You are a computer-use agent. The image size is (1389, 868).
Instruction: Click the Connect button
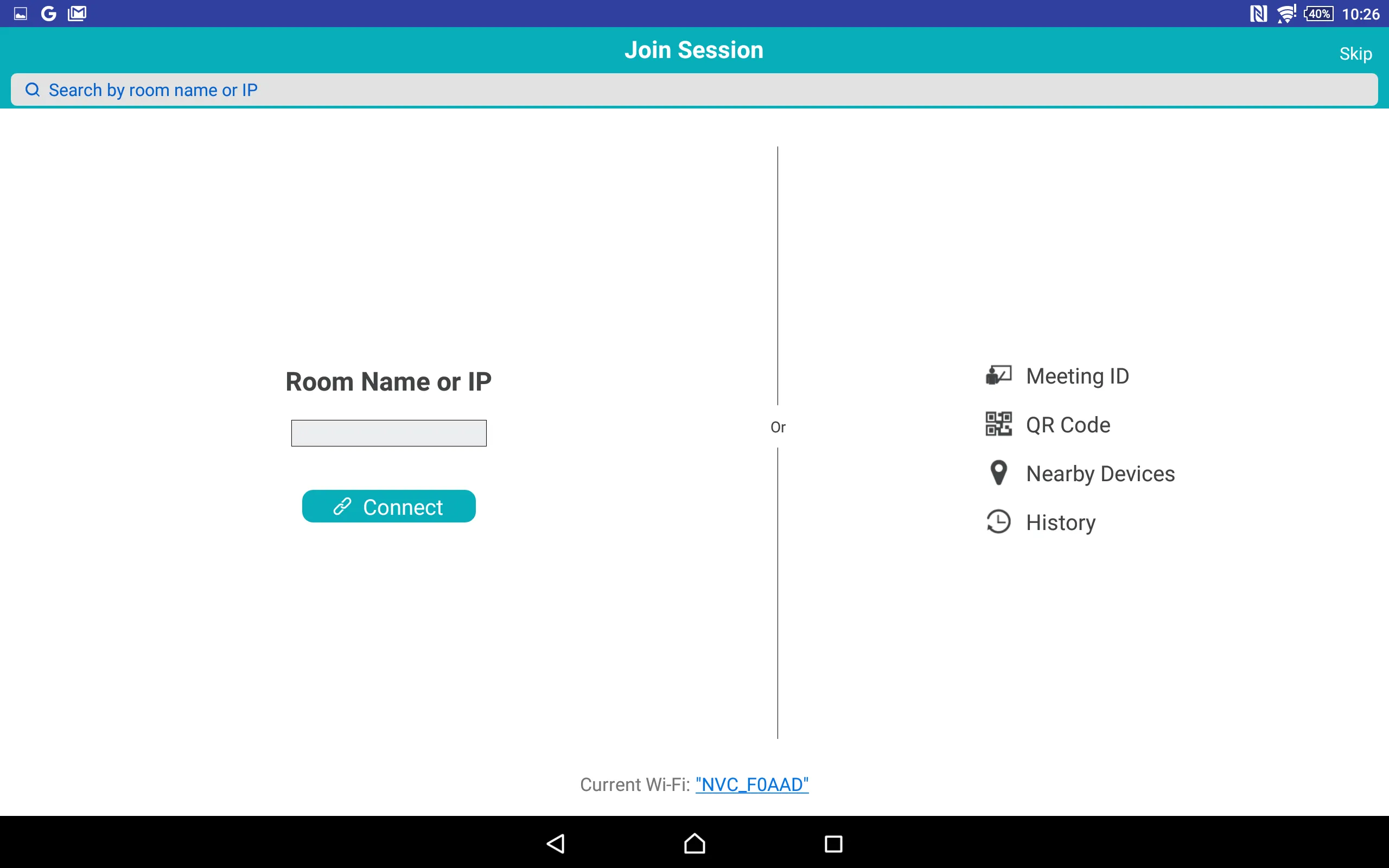click(x=389, y=506)
